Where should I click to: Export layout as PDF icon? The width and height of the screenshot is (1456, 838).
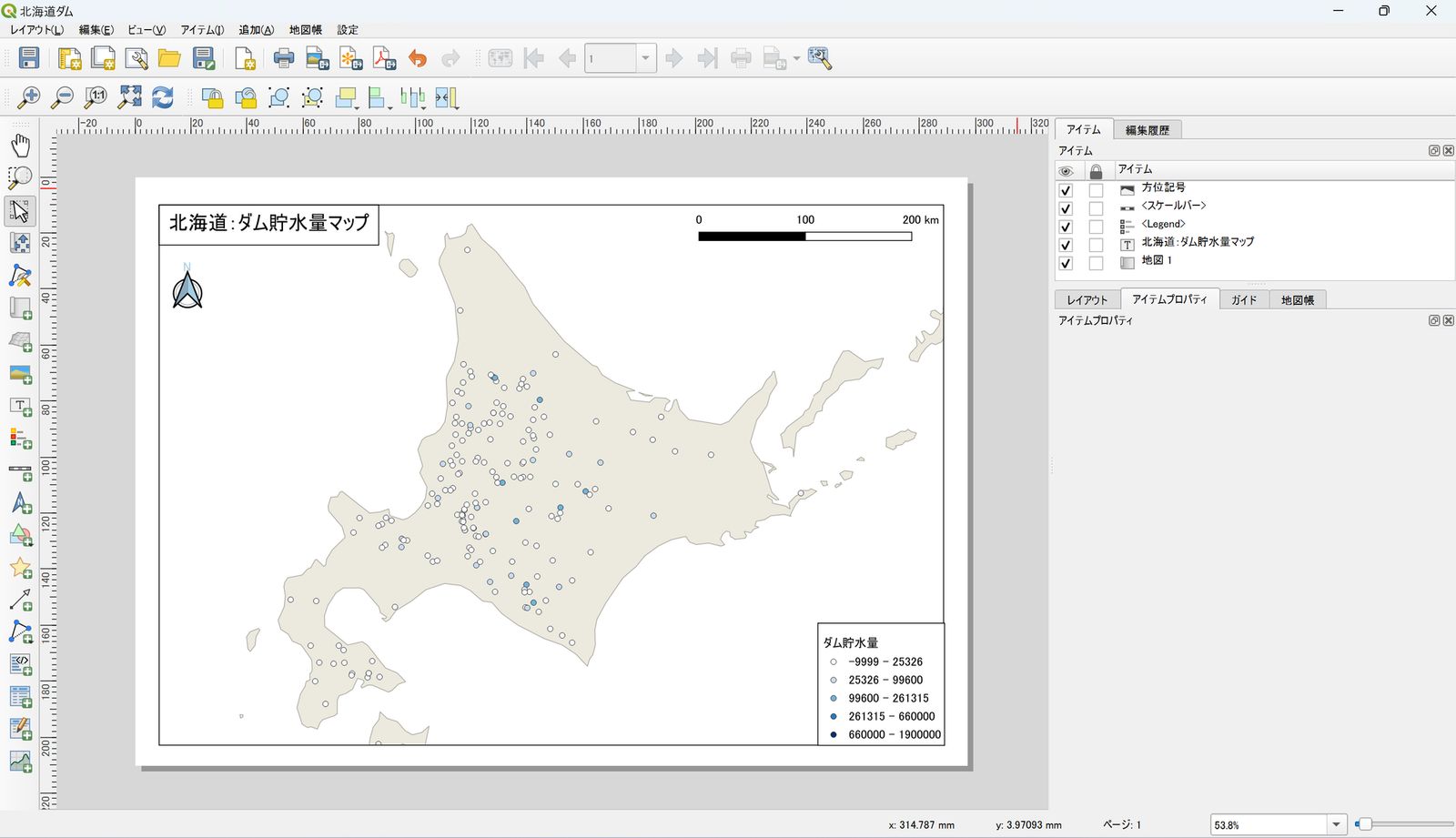(x=384, y=58)
